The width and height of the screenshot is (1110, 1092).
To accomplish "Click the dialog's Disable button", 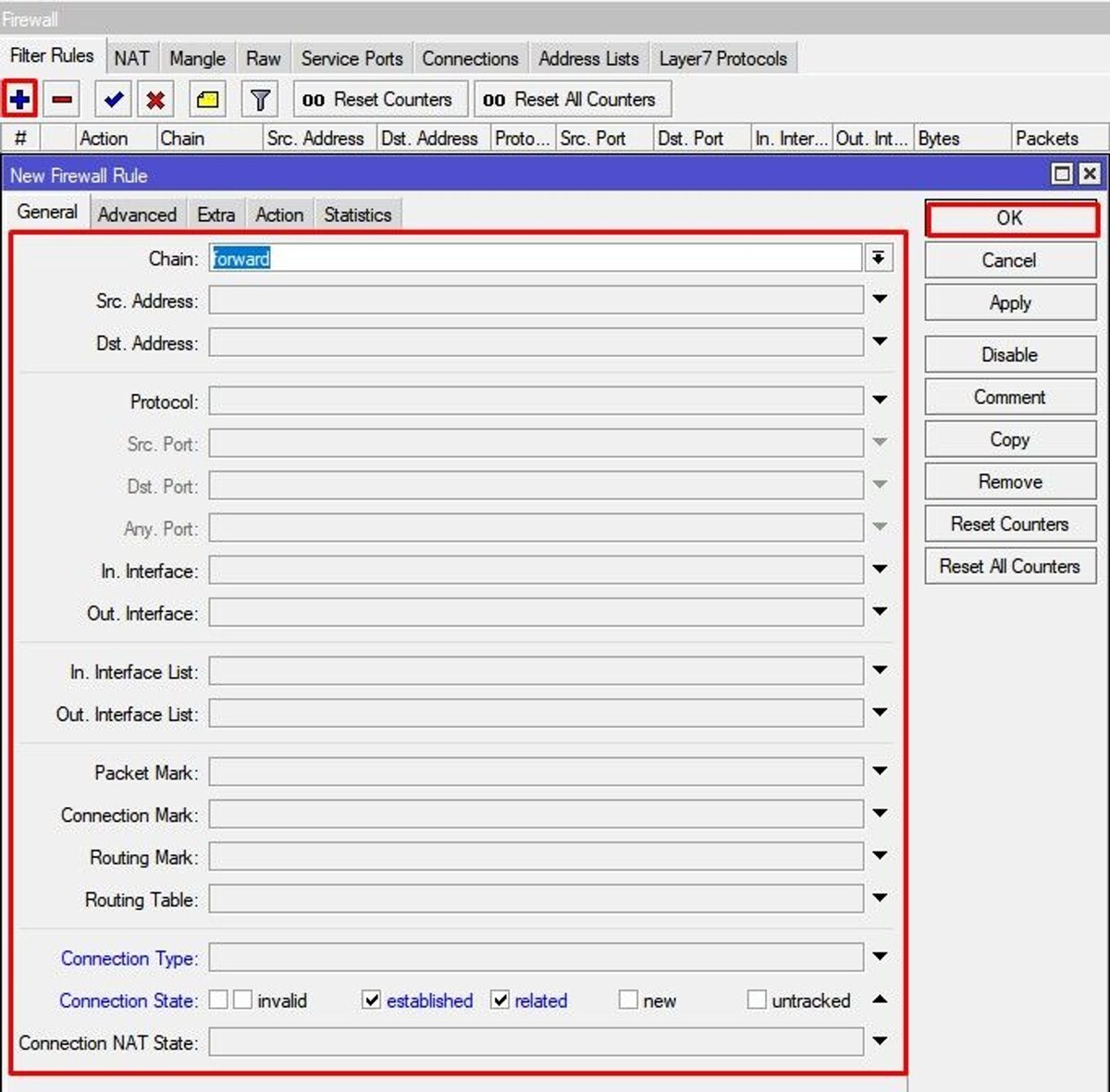I will [x=1010, y=354].
